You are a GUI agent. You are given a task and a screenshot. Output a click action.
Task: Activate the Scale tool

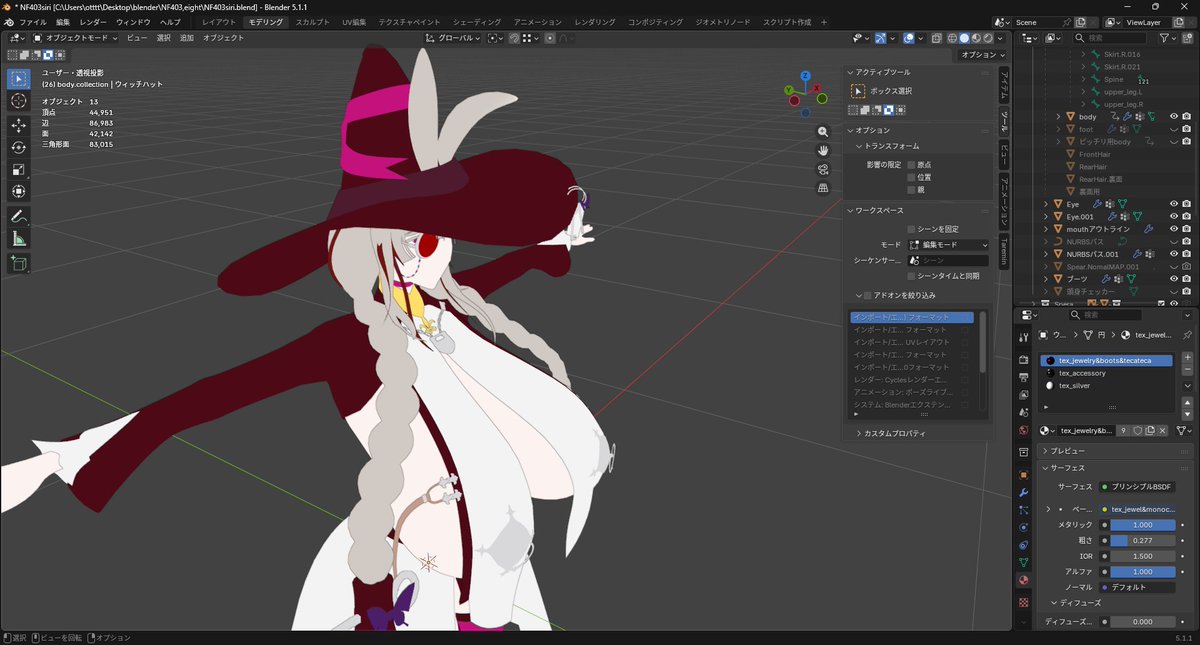(x=19, y=169)
